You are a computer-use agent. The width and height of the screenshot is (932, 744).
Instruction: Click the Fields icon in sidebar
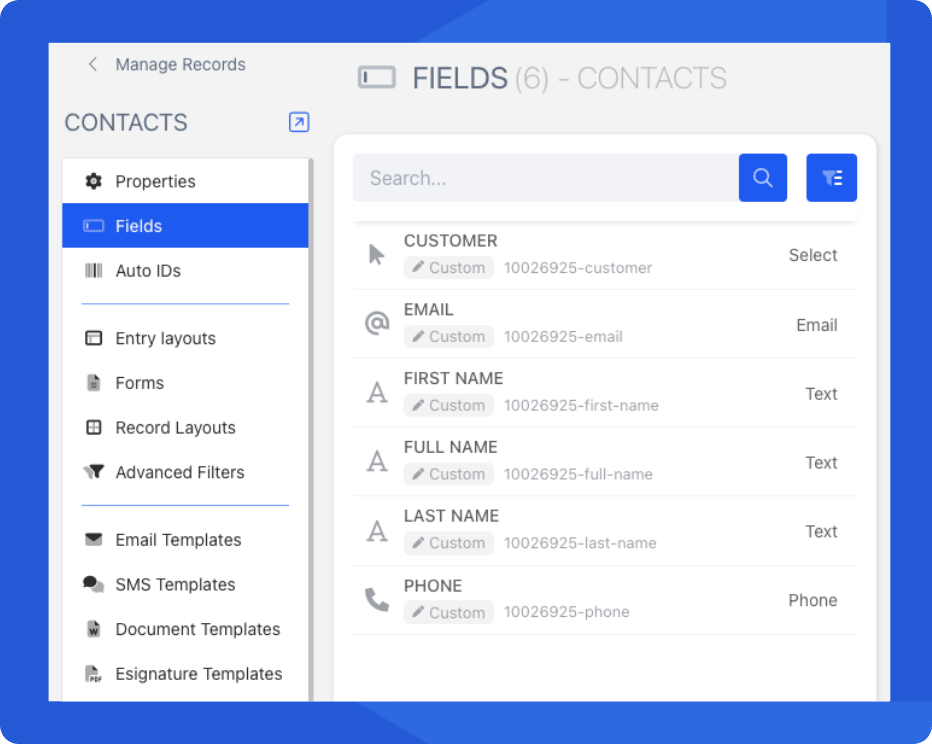click(x=93, y=226)
